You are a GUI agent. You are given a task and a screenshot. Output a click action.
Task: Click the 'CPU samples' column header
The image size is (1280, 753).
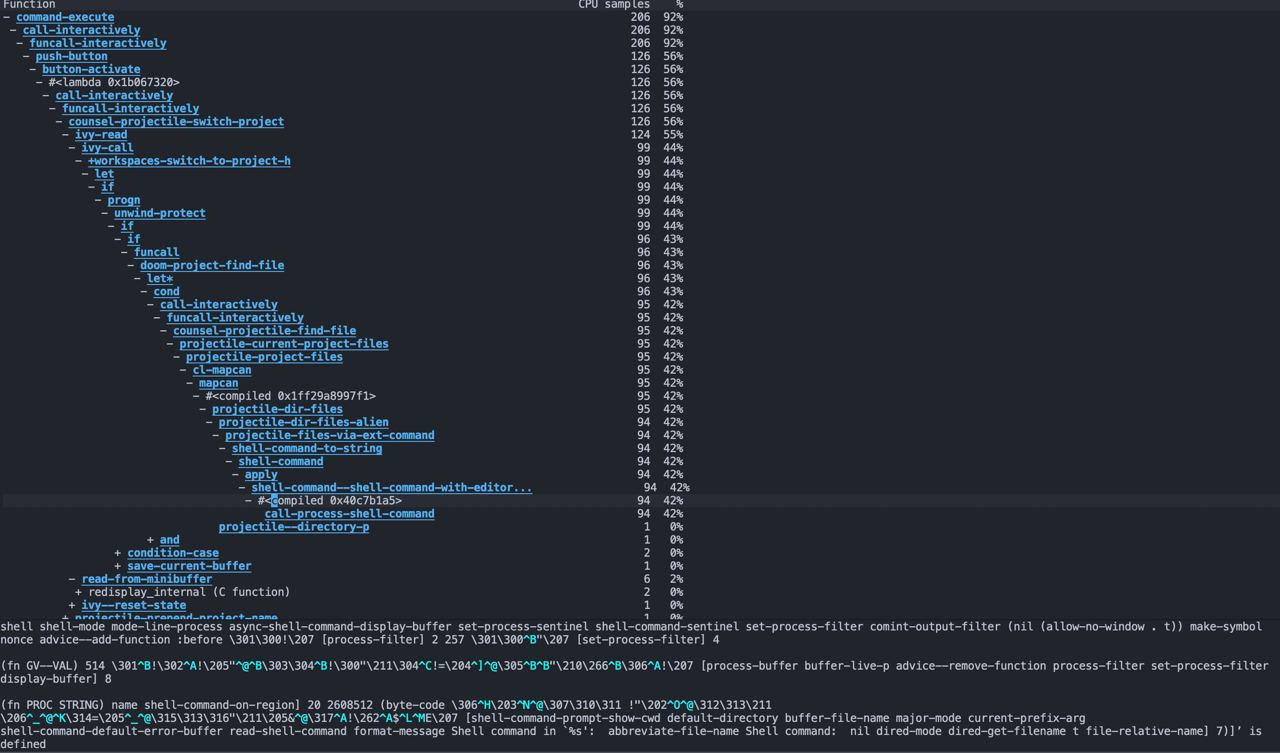pyautogui.click(x=614, y=5)
